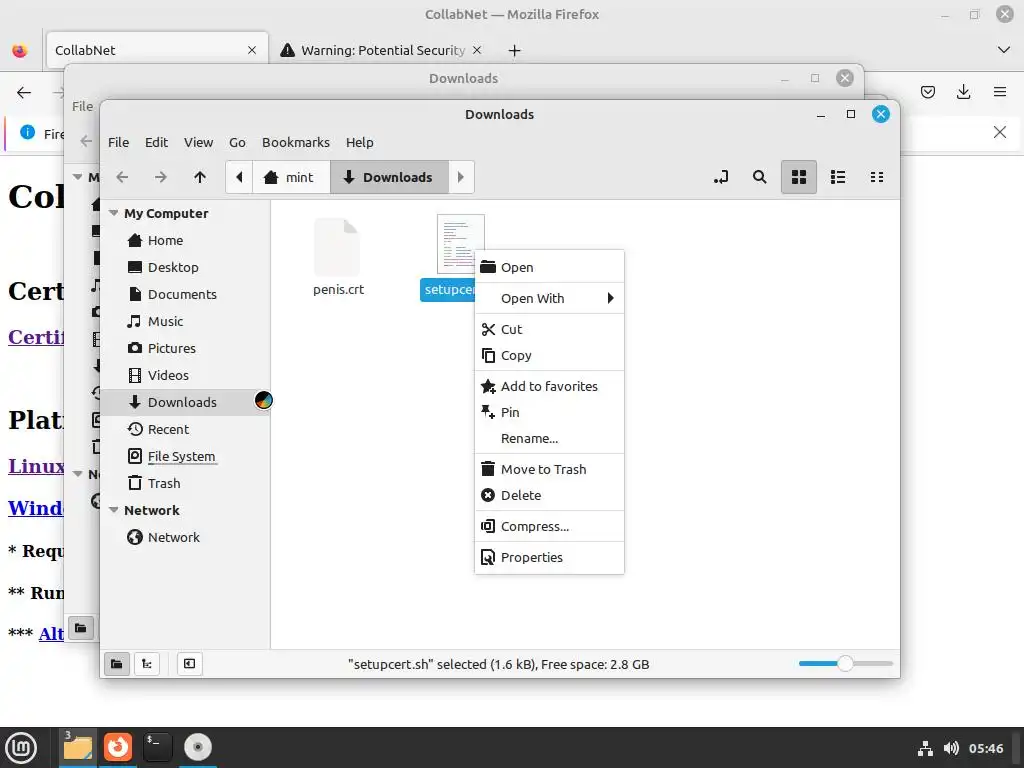Switch to list view

click(x=838, y=177)
